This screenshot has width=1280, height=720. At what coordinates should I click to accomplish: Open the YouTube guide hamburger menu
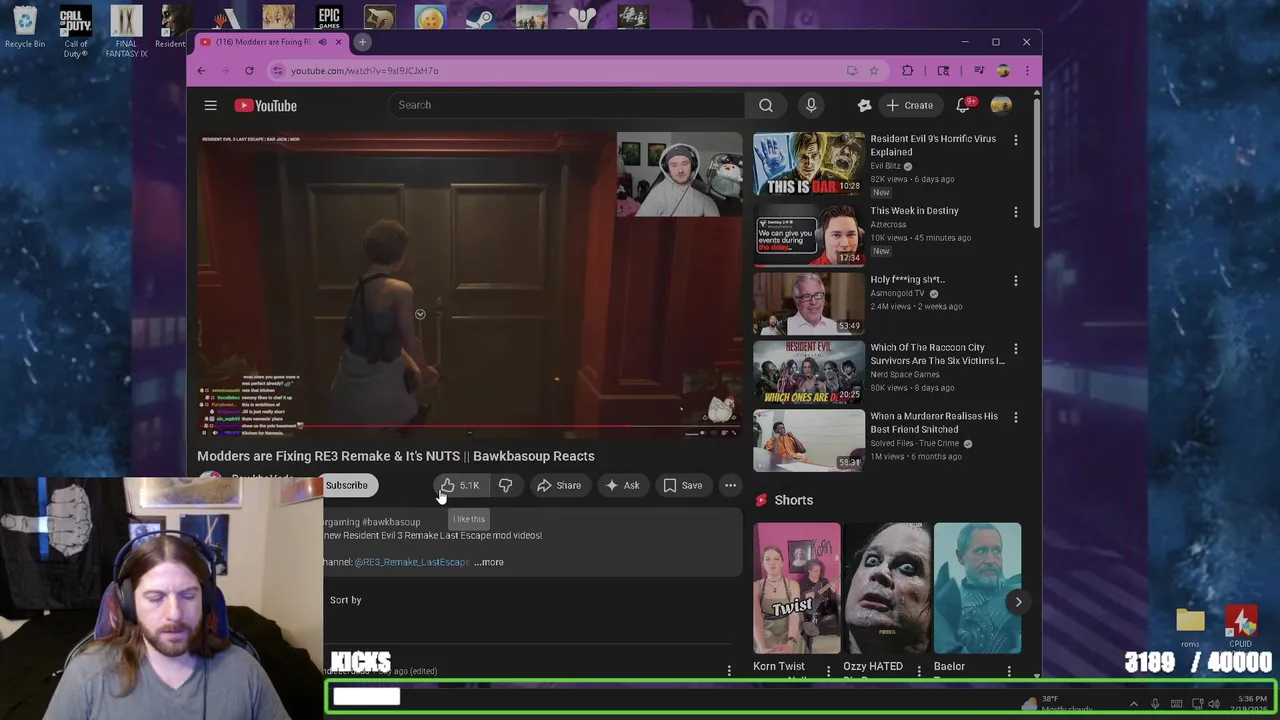(x=210, y=105)
